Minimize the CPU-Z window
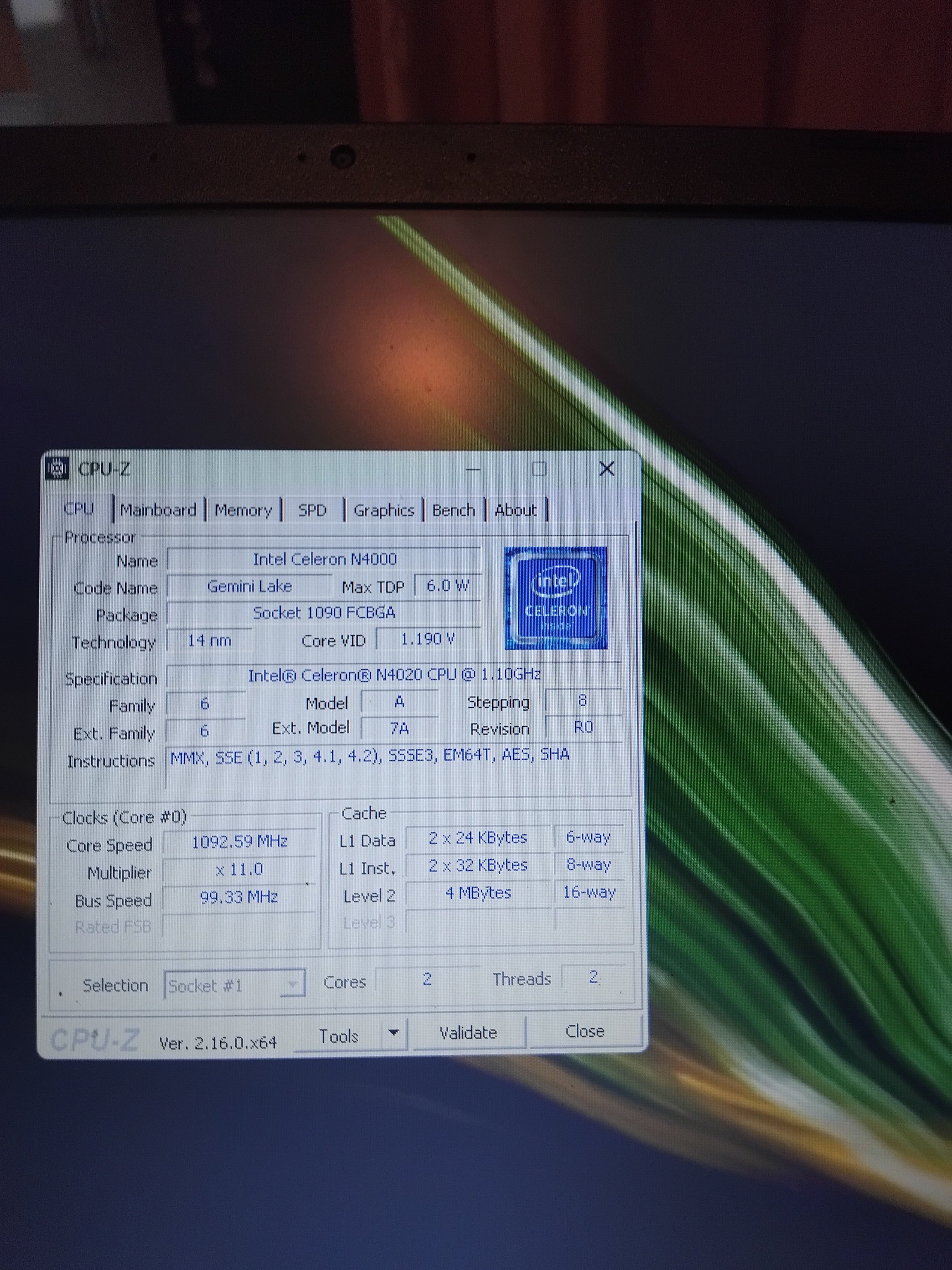The width and height of the screenshot is (952, 1270). click(x=473, y=469)
